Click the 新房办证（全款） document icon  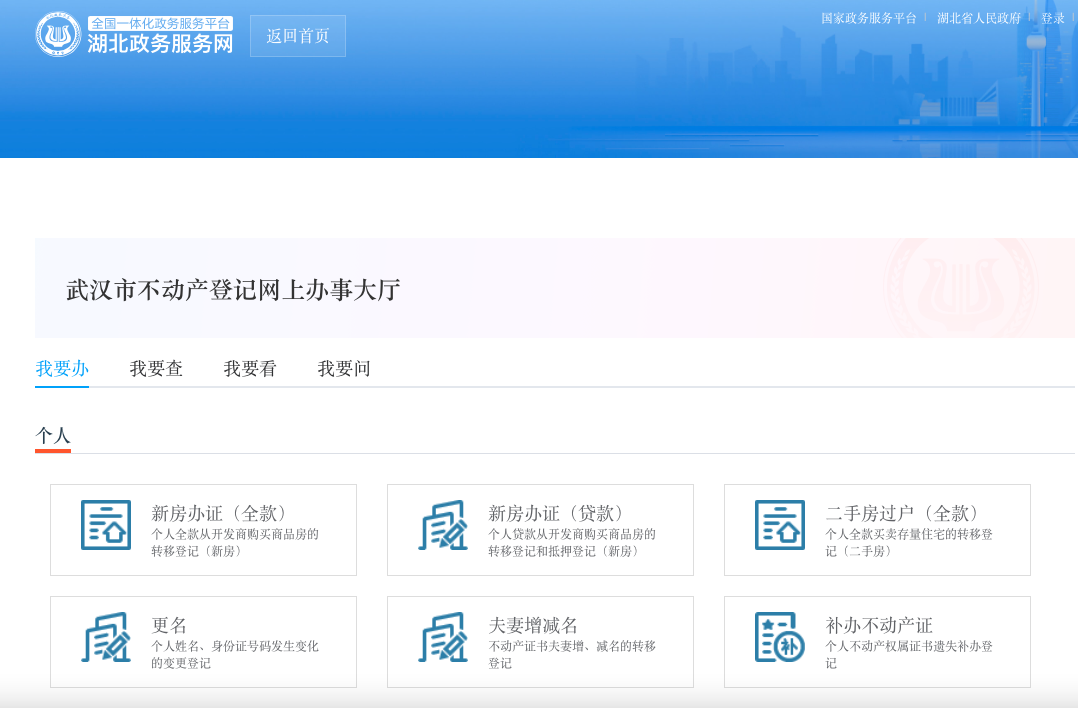(x=106, y=525)
